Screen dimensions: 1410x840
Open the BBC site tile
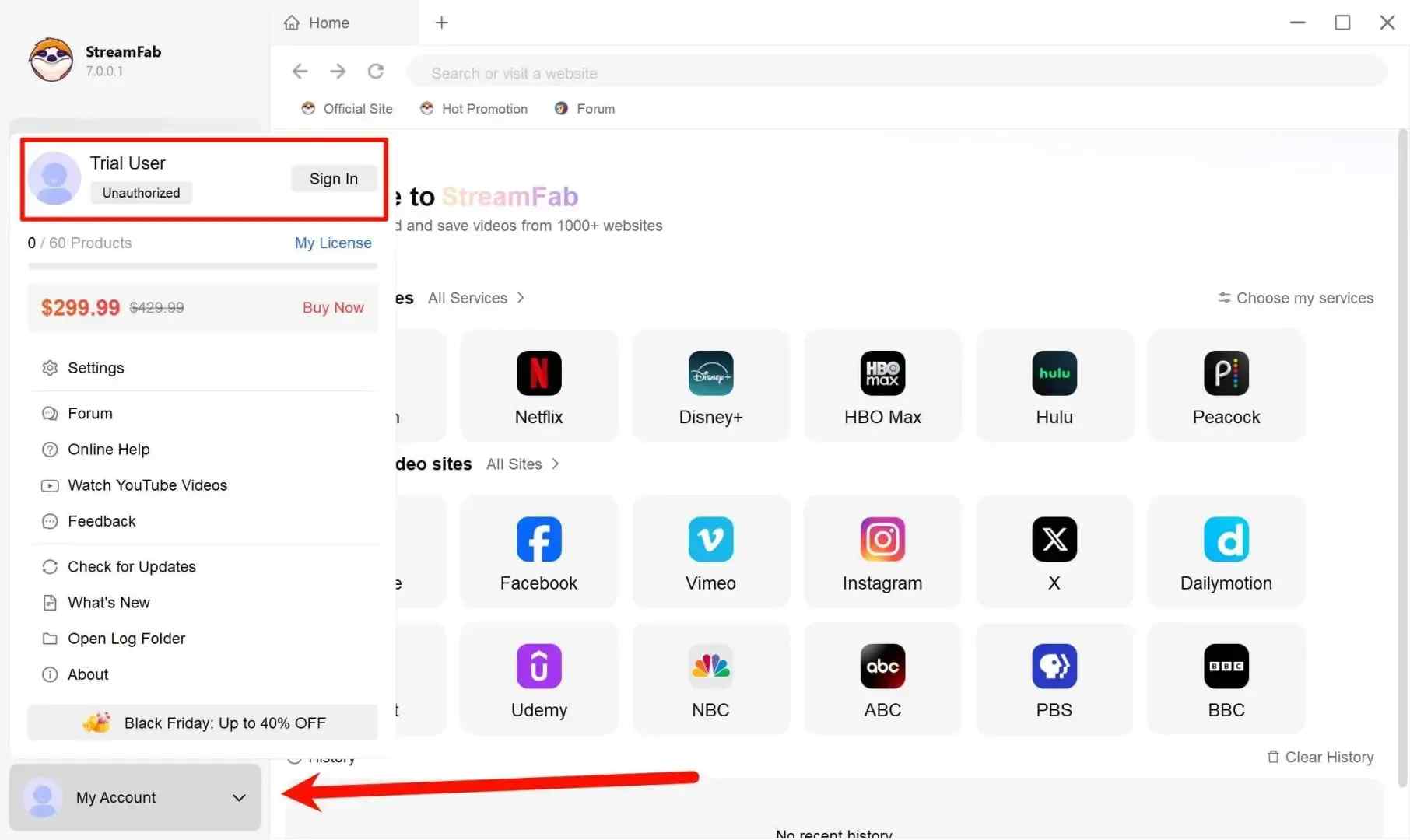[1225, 678]
